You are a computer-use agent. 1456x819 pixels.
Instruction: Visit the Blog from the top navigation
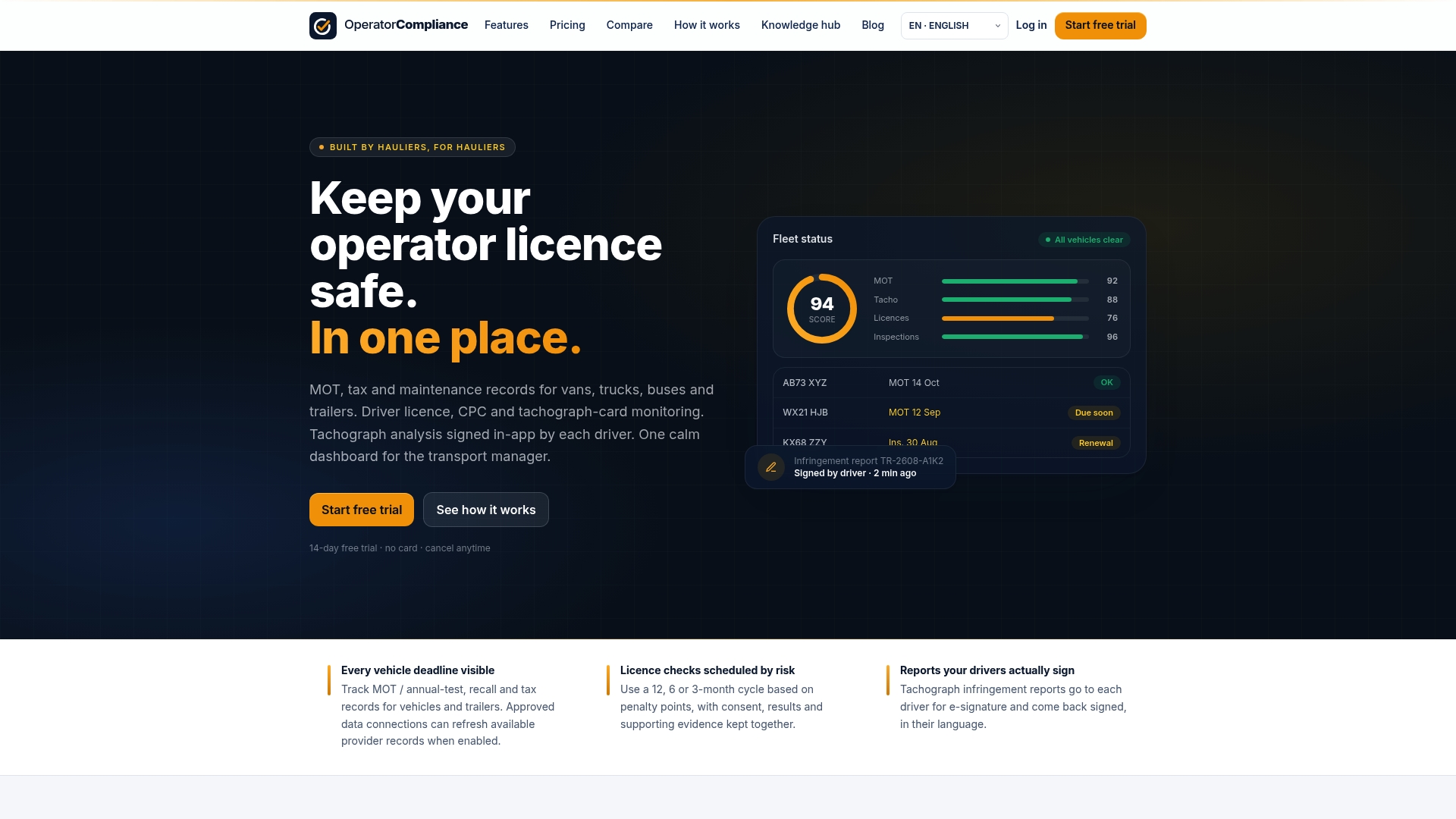pos(872,25)
